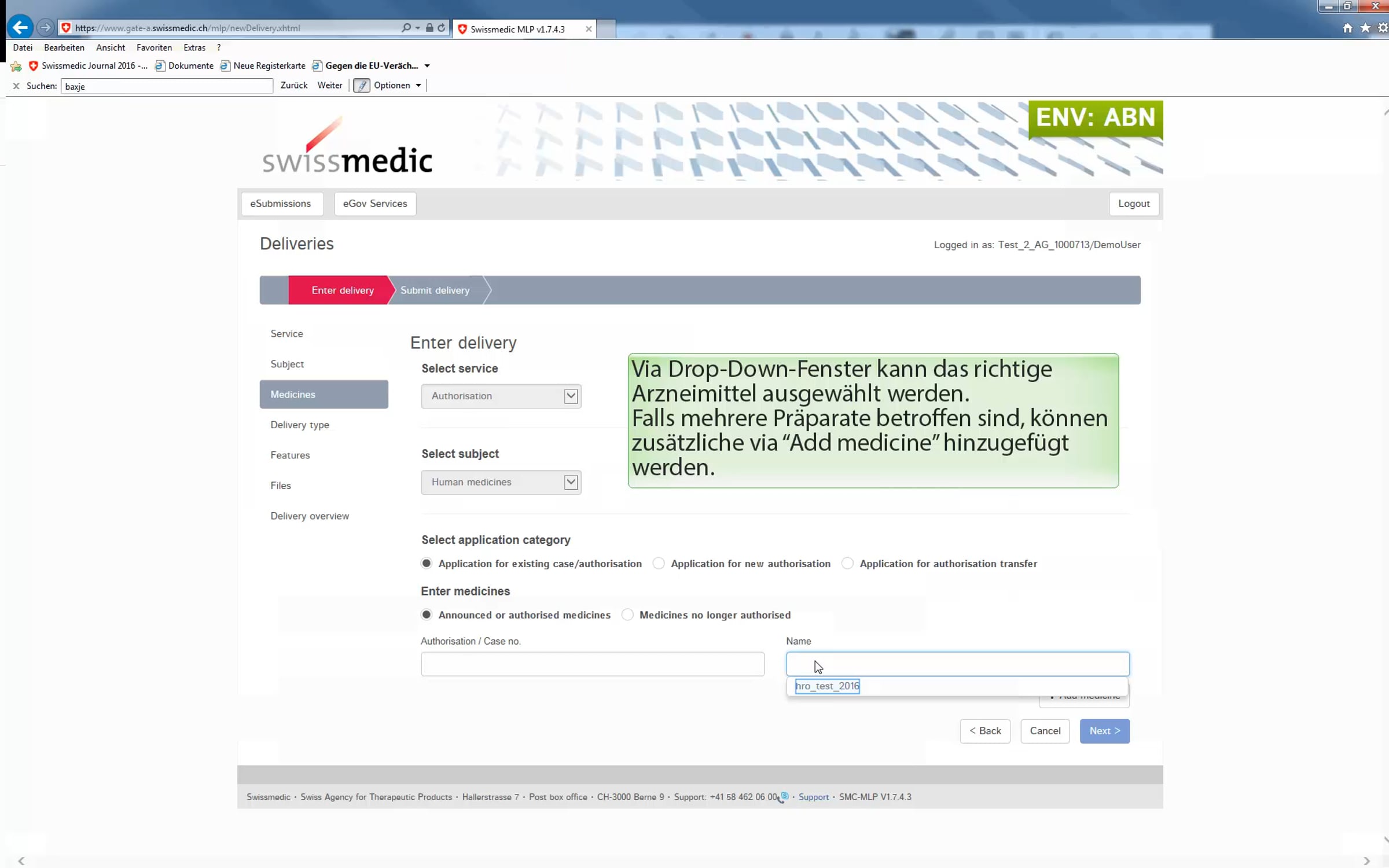Open a new blank browser tab
The height and width of the screenshot is (868, 1389).
click(x=606, y=29)
